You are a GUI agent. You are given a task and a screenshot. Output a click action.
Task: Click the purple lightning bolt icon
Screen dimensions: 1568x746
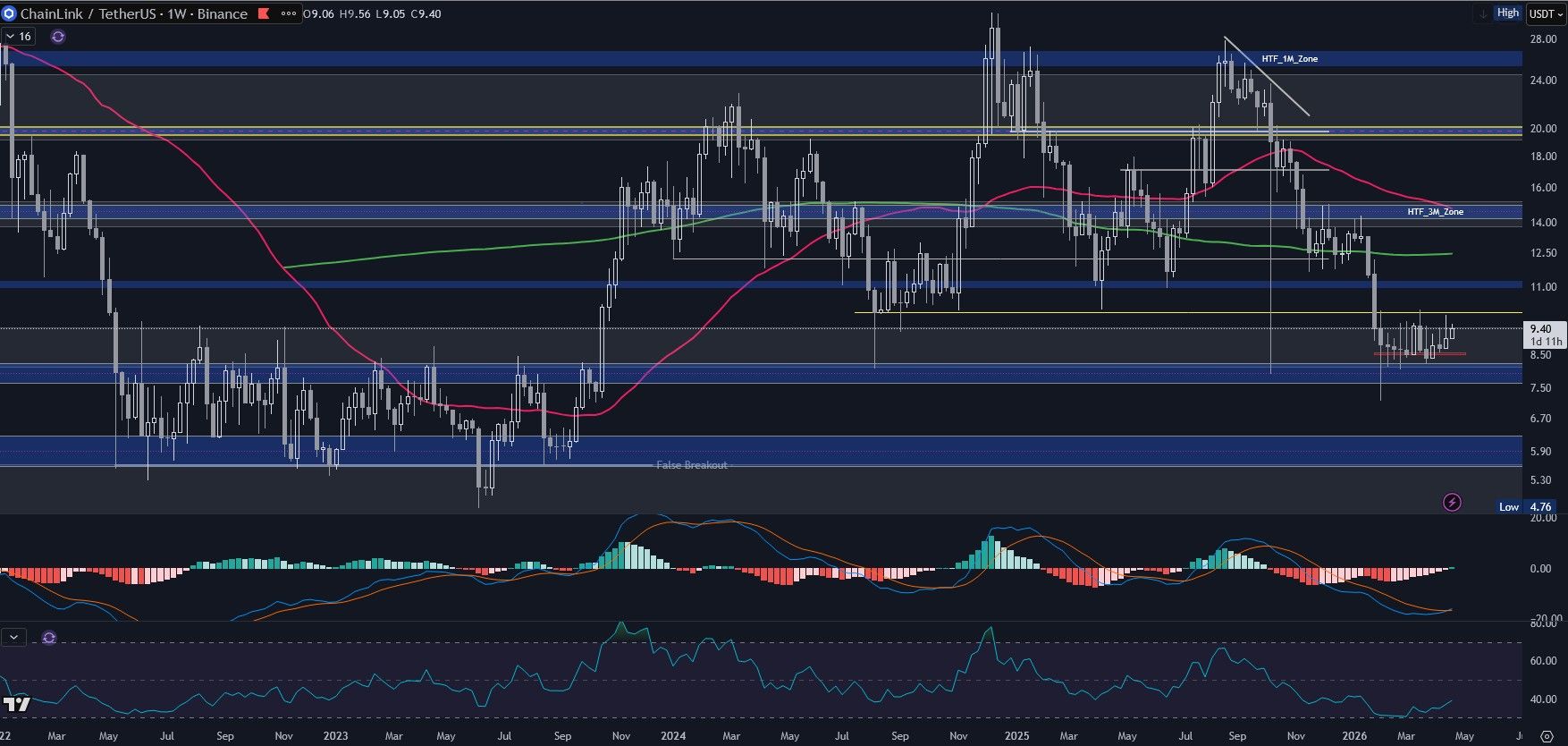[x=1452, y=502]
